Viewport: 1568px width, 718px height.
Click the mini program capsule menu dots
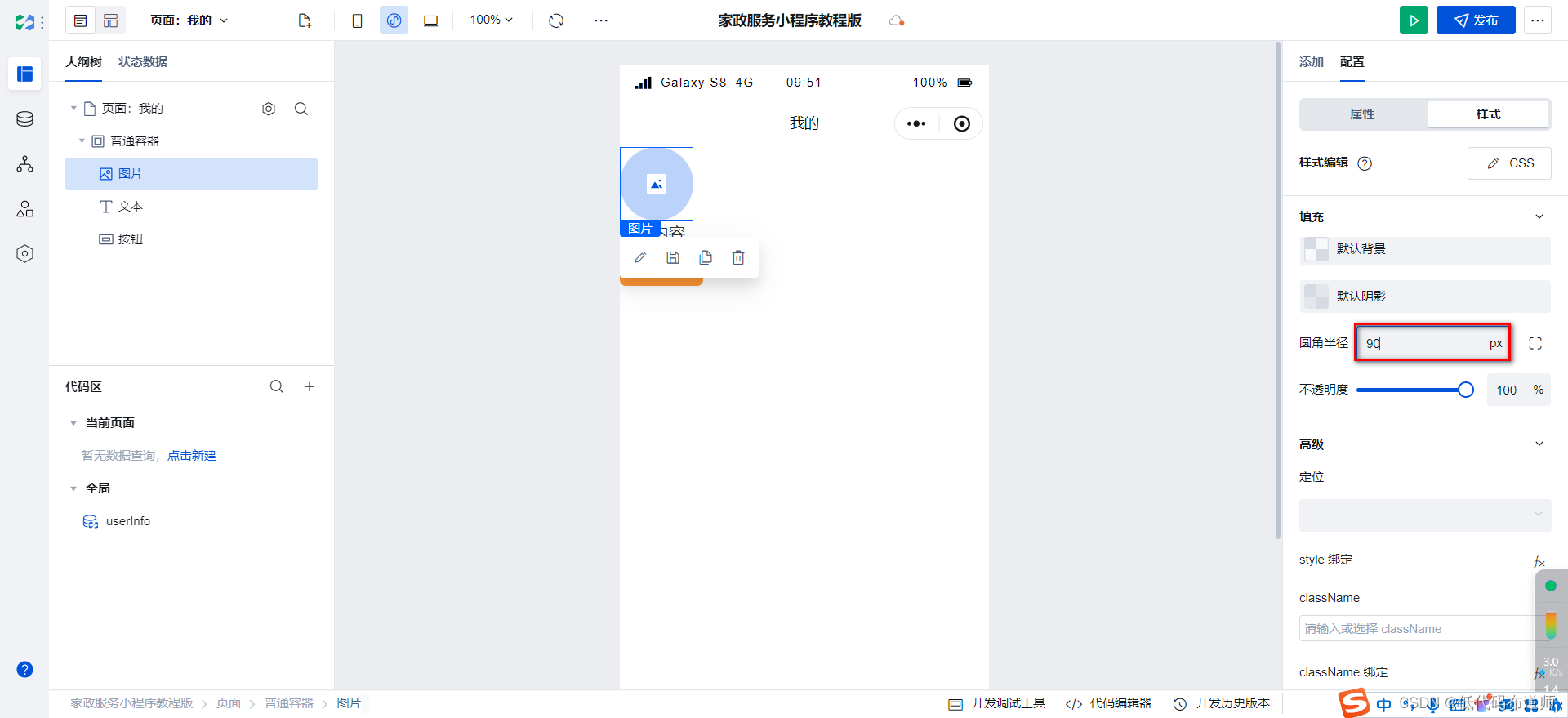click(x=916, y=123)
